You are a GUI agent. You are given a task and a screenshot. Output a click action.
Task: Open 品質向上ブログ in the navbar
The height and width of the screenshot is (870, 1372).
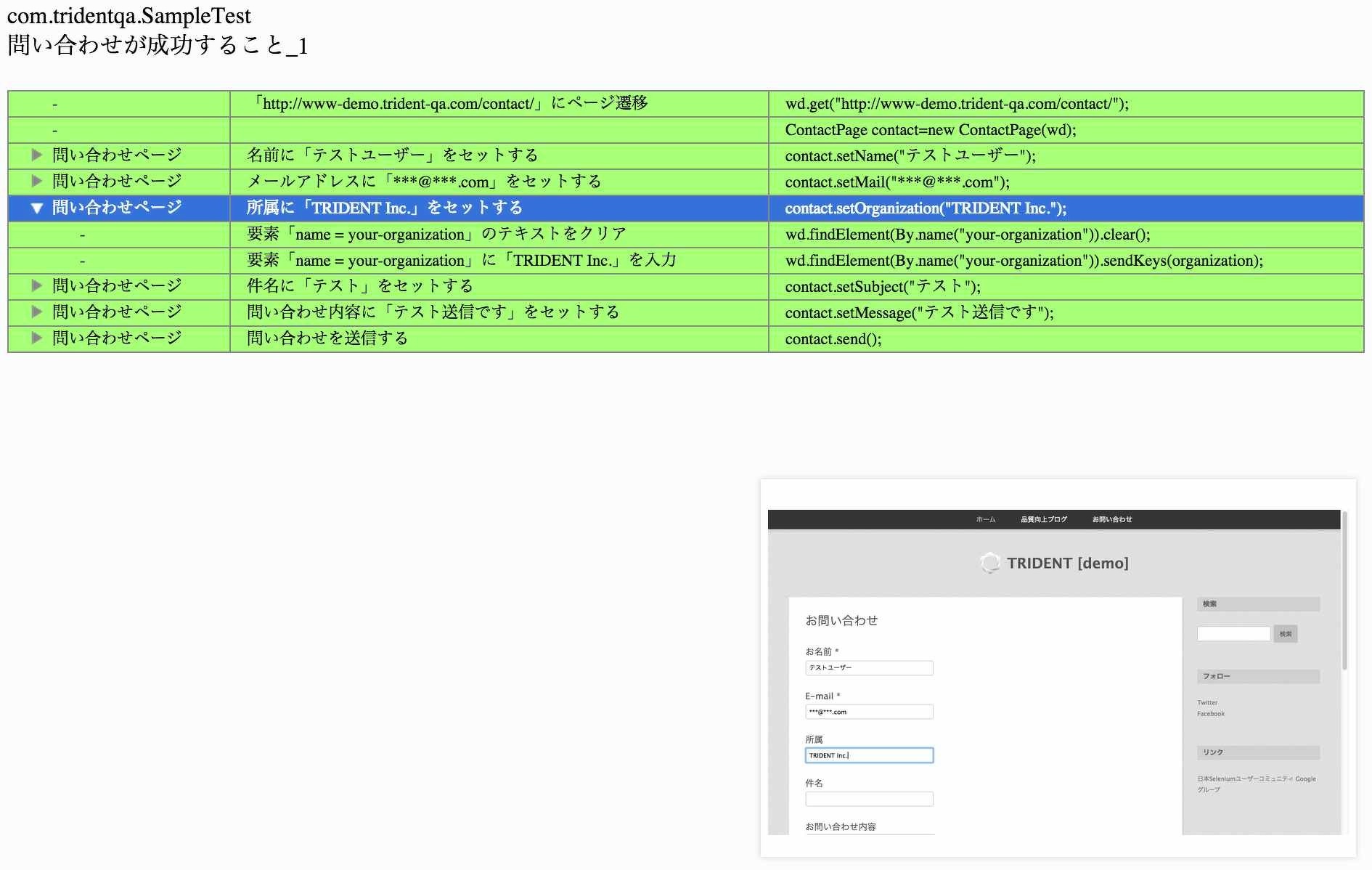point(1043,519)
